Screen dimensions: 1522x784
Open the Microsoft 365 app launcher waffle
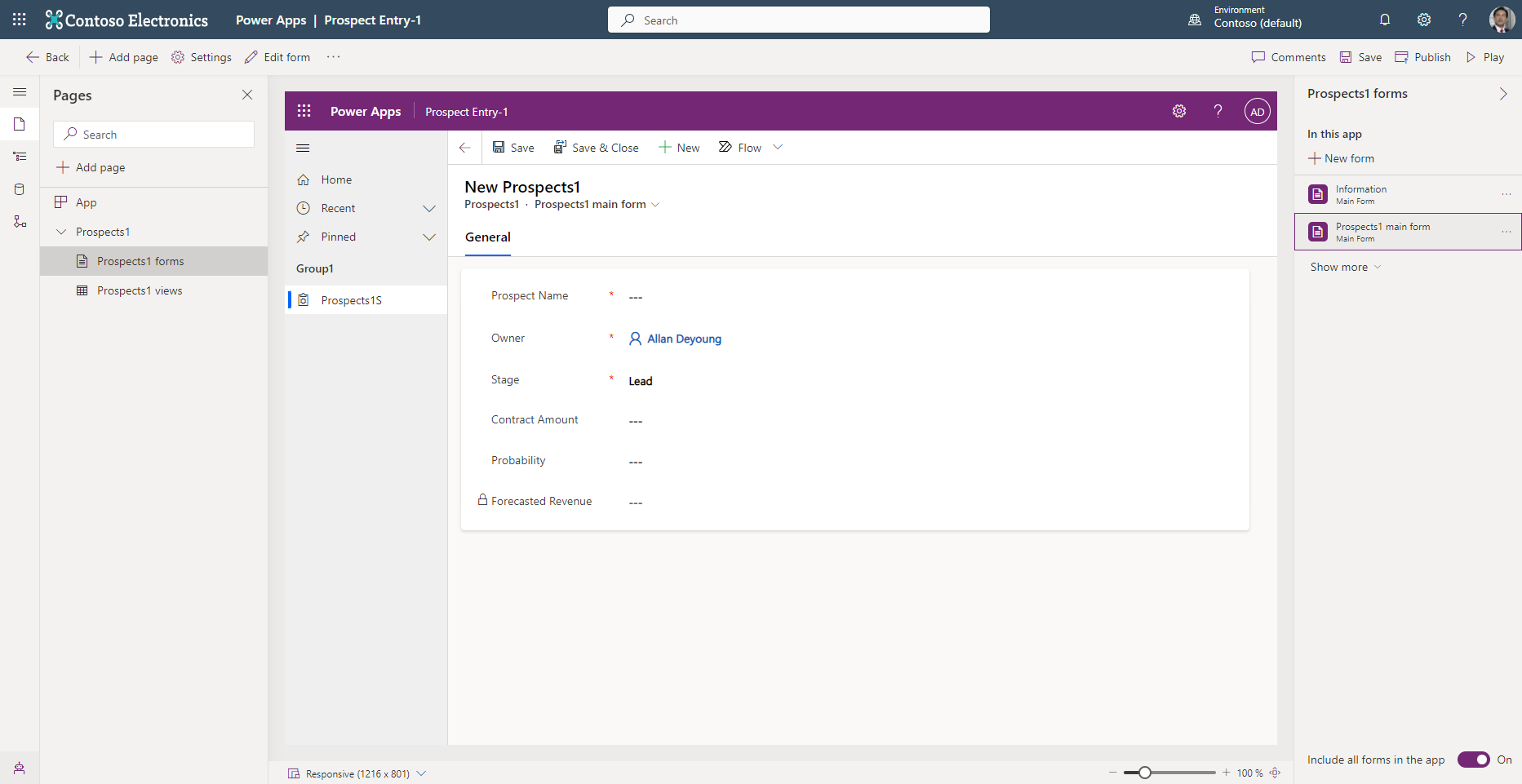coord(20,20)
